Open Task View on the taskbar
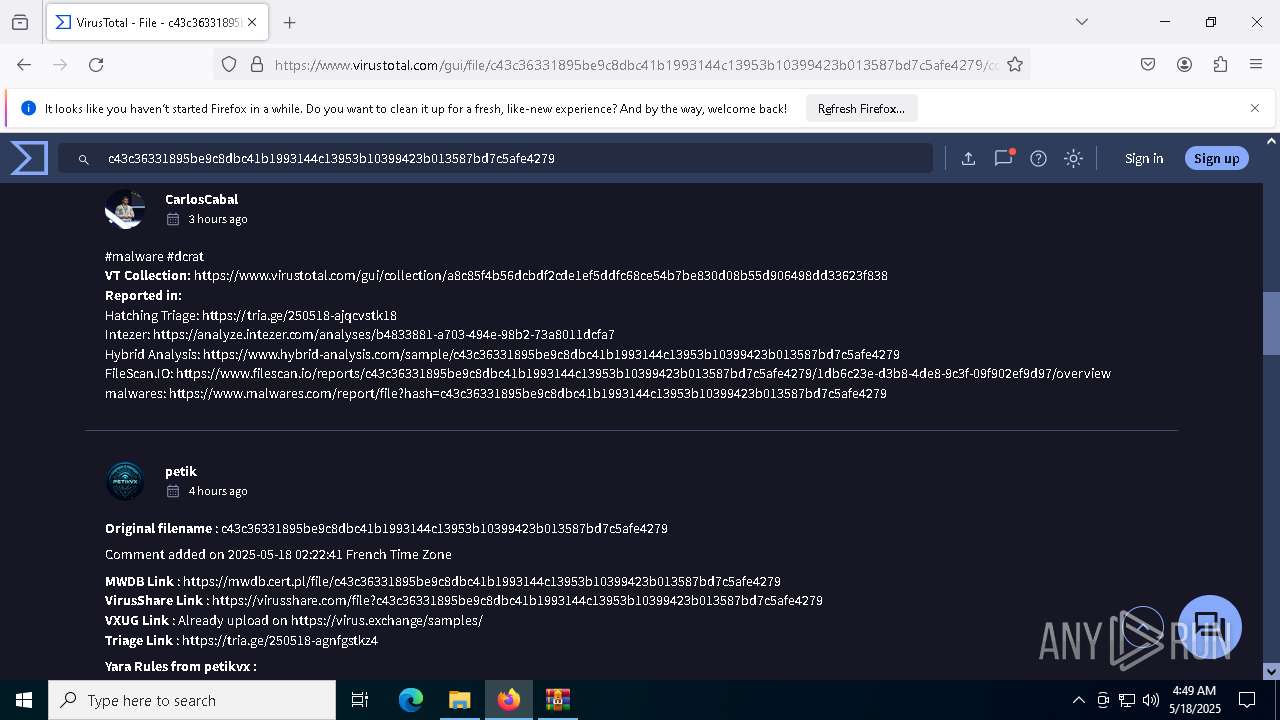The image size is (1280, 720). click(x=360, y=700)
